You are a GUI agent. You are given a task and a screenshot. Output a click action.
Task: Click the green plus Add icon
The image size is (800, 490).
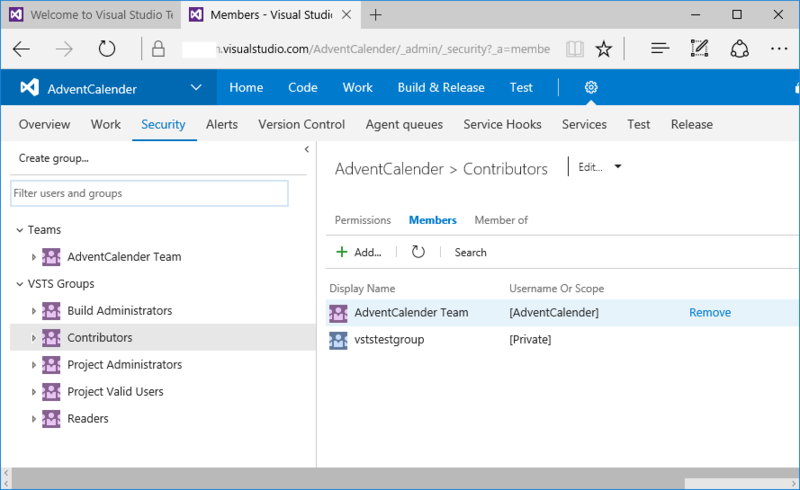pos(341,252)
